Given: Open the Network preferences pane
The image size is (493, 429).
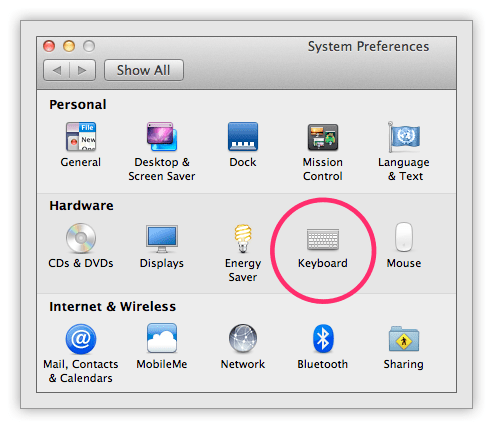Looking at the screenshot, I should click(243, 338).
